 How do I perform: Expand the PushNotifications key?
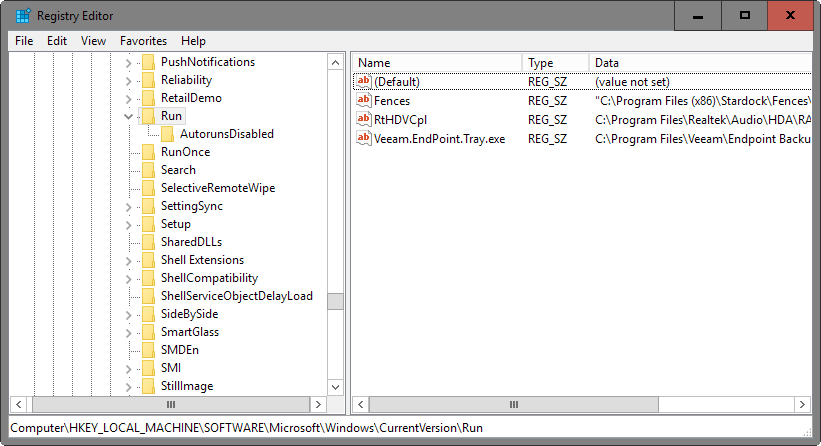128,63
